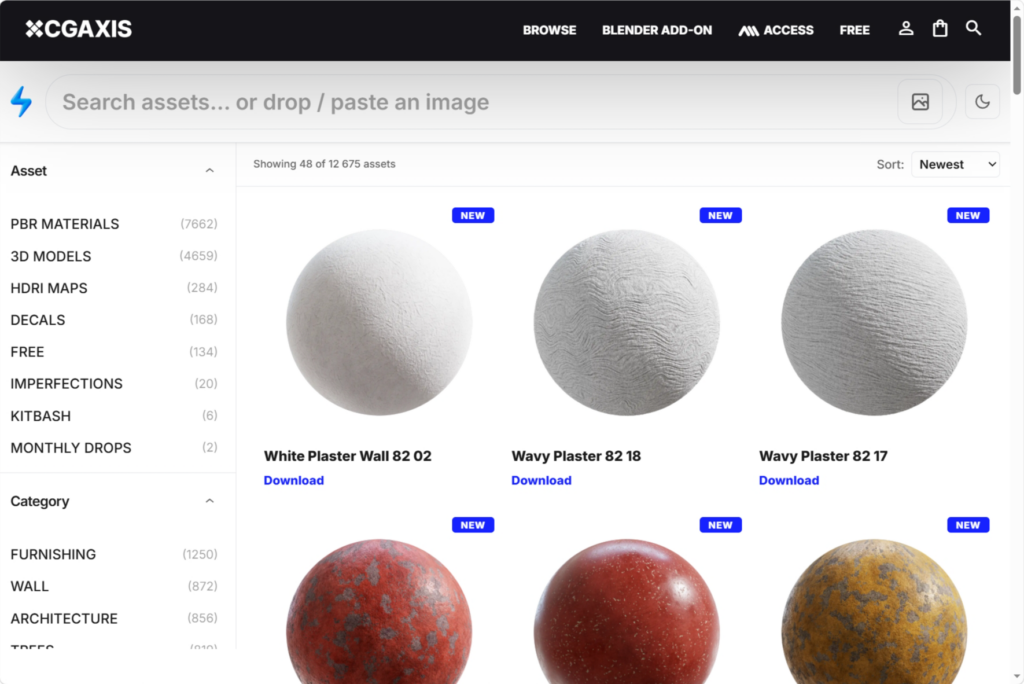Collapse the Asset filter section

(209, 171)
